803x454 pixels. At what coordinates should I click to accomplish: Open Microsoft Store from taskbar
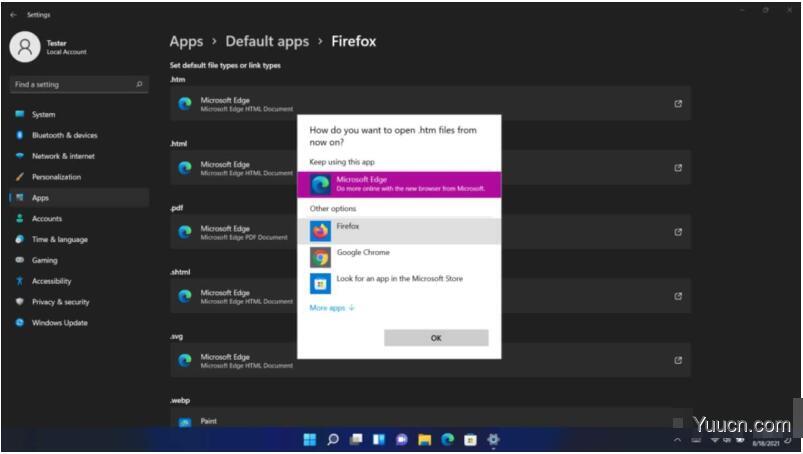coord(471,440)
